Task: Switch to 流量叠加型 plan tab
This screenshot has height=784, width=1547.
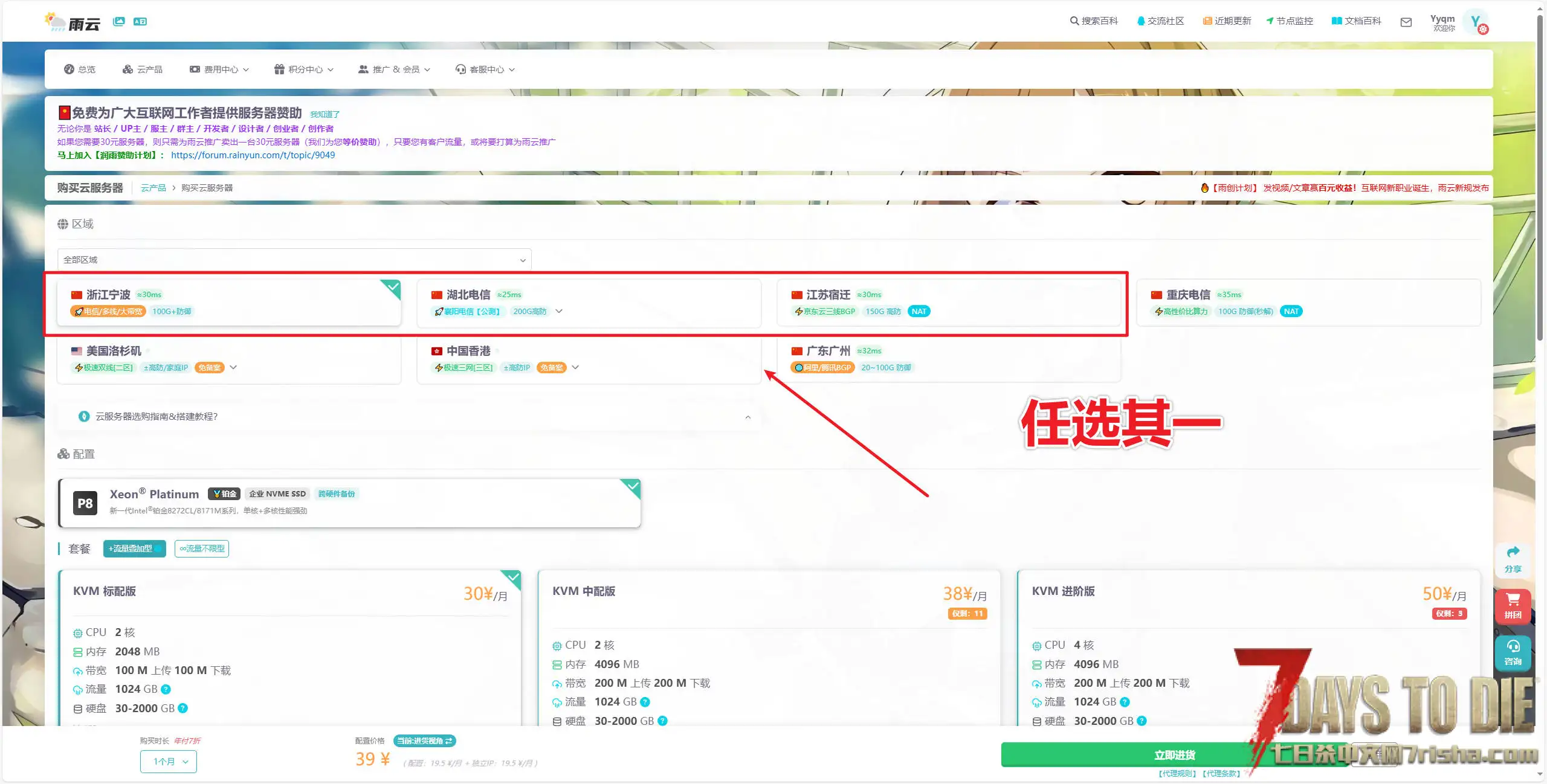Action: pos(134,549)
